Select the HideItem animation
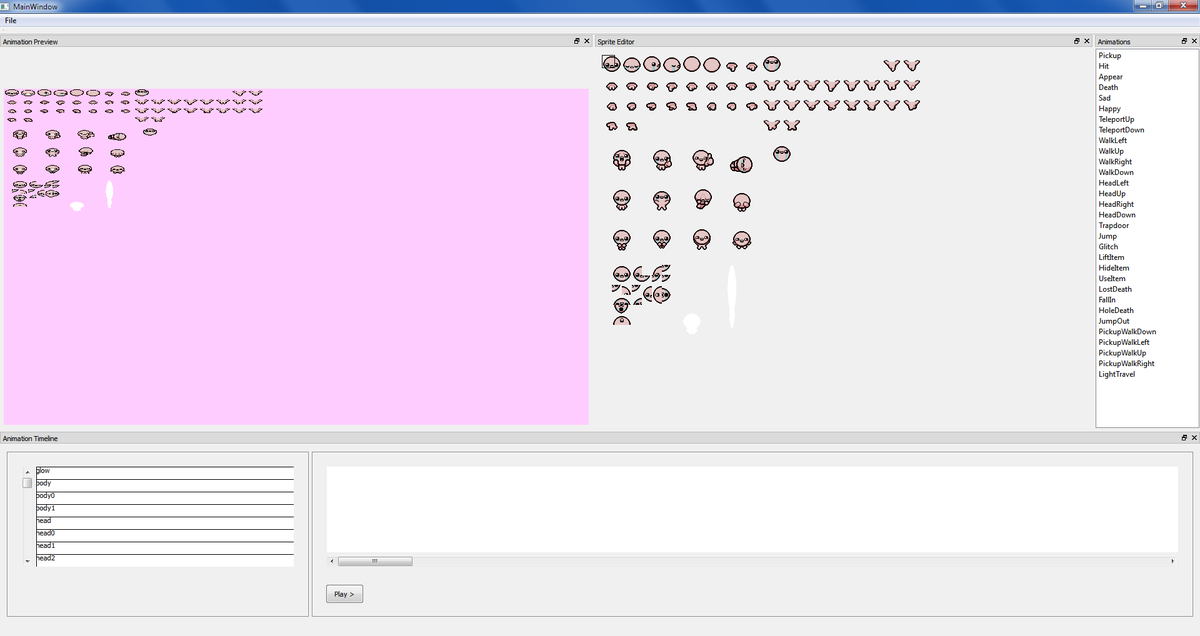1200x636 pixels. tap(1146, 268)
